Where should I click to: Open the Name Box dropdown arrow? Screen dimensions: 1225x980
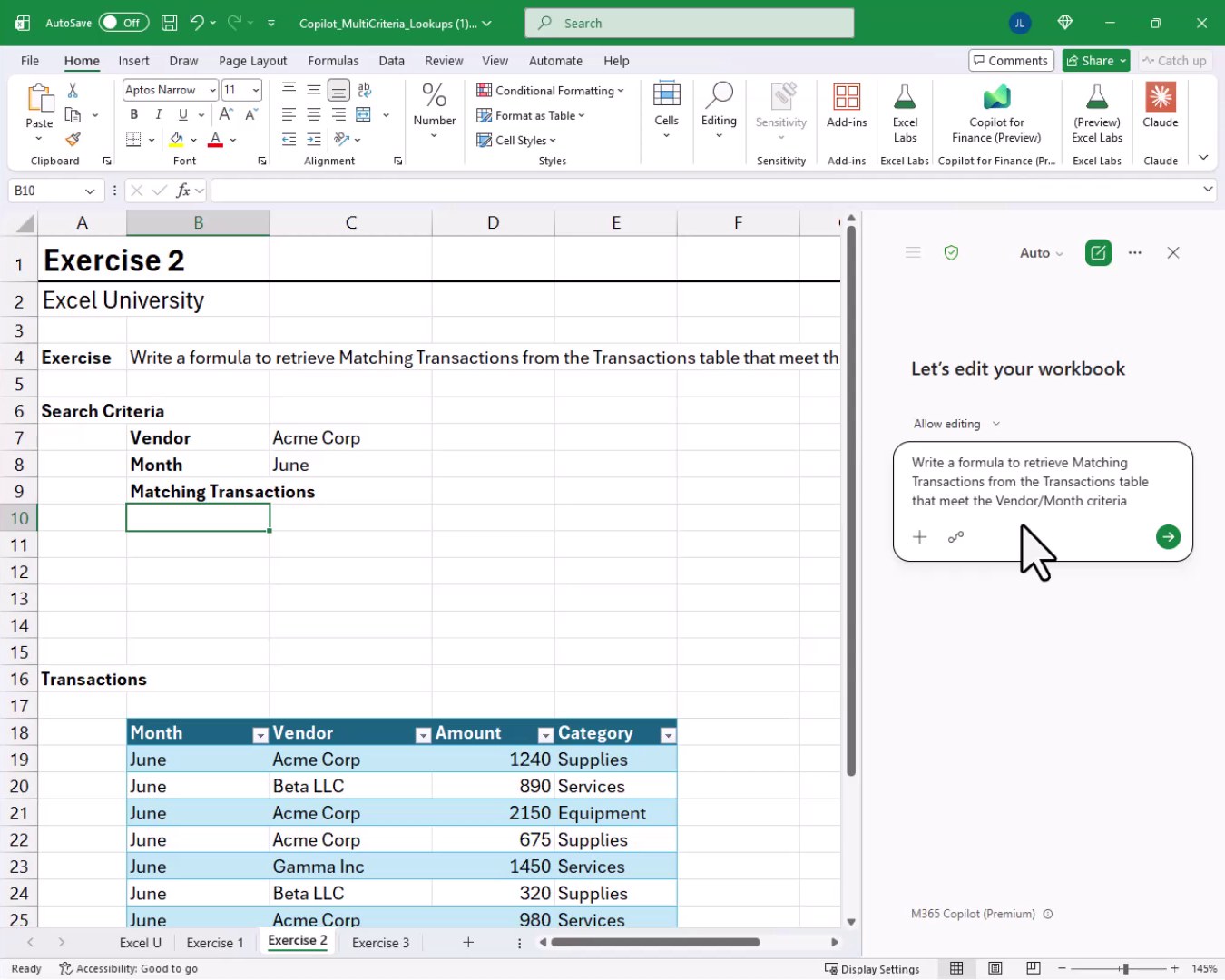(x=90, y=191)
